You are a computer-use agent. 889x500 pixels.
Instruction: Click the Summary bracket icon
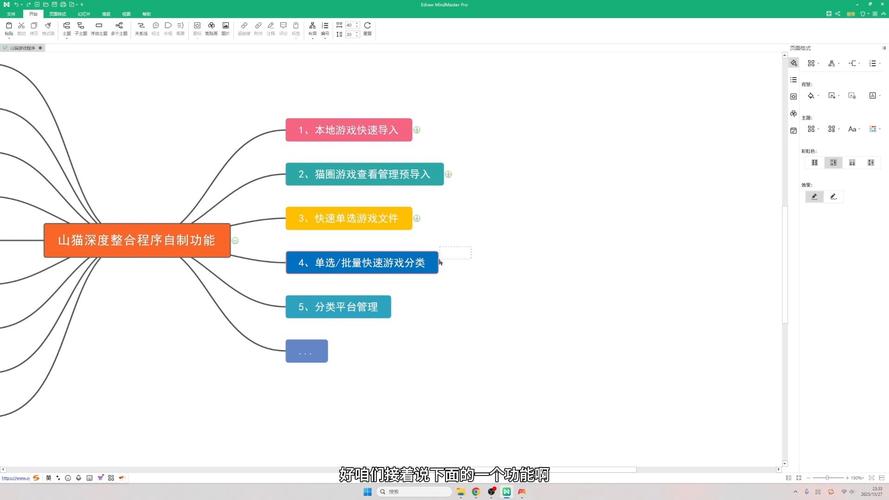[180, 26]
